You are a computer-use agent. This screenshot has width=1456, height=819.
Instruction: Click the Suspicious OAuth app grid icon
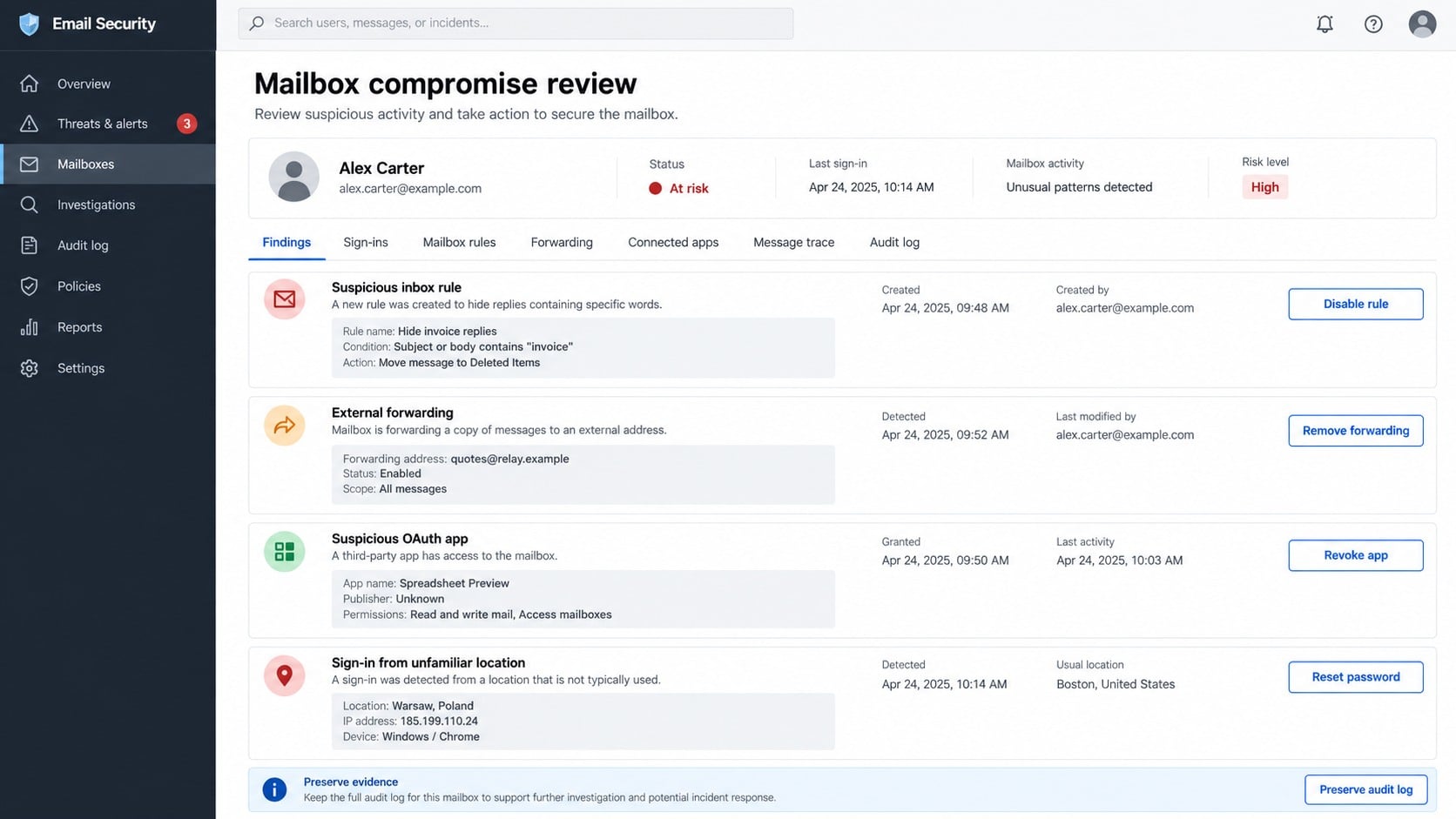(x=285, y=552)
